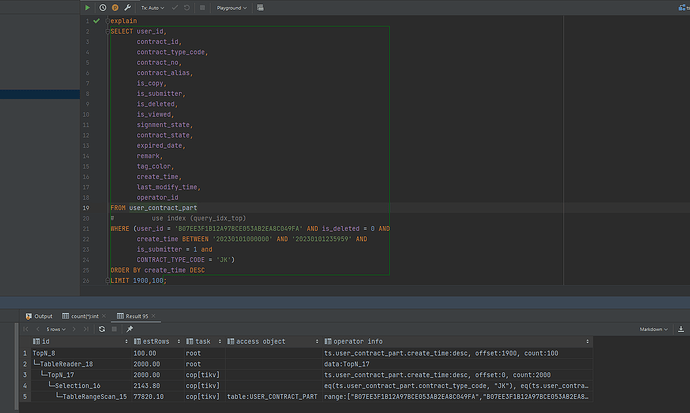
Task: Go to the first page of results
Action: (26, 329)
